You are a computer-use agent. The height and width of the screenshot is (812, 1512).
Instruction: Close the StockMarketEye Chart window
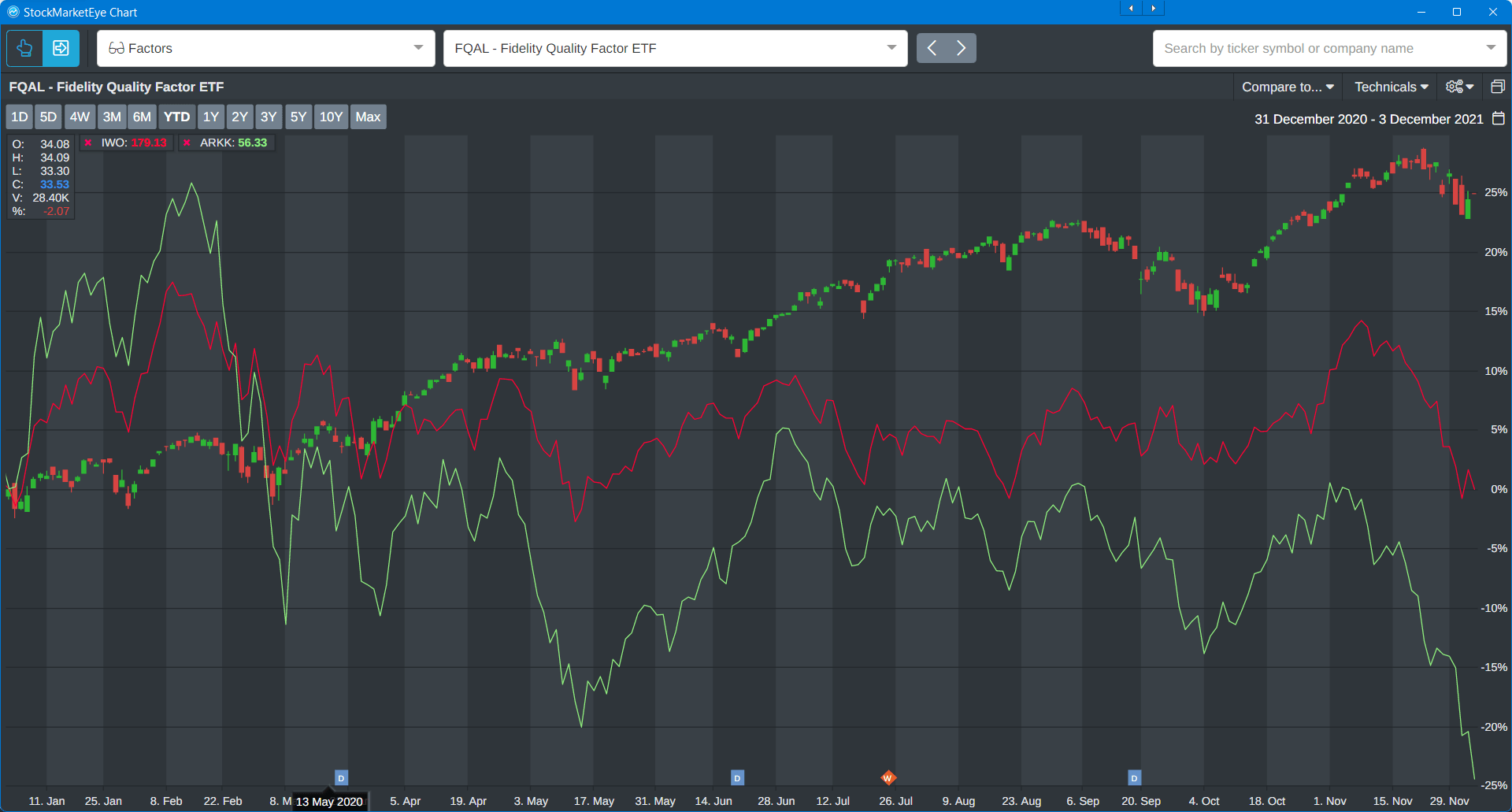[x=1492, y=12]
